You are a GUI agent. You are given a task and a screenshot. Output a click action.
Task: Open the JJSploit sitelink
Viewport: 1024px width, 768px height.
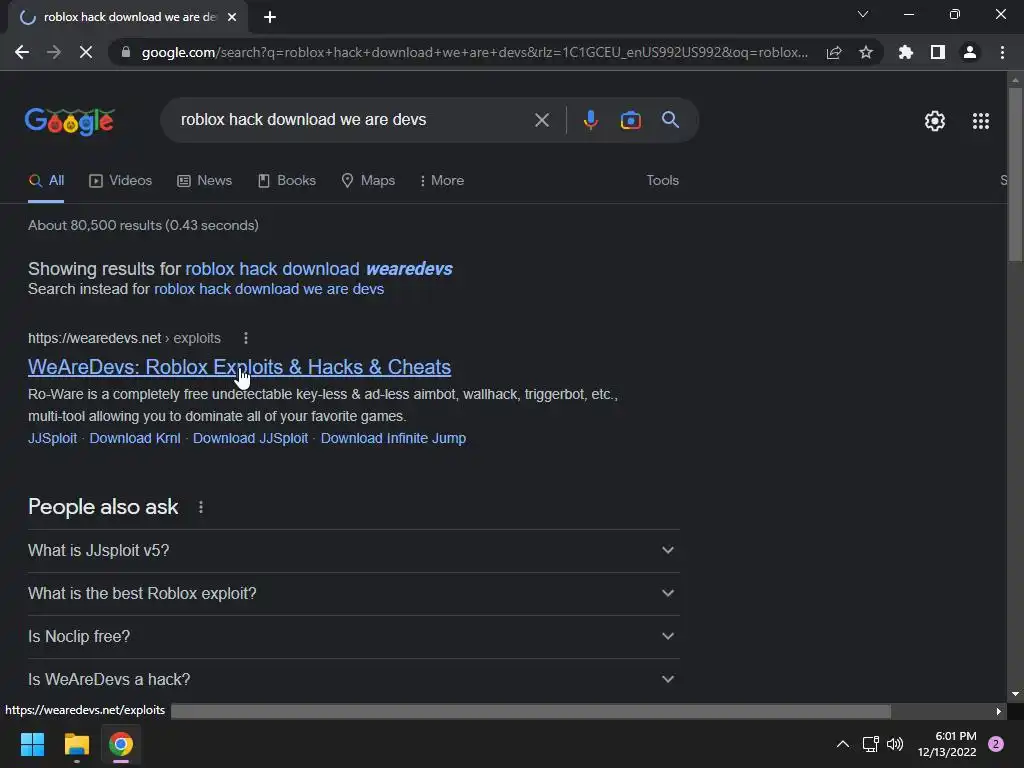[52, 438]
